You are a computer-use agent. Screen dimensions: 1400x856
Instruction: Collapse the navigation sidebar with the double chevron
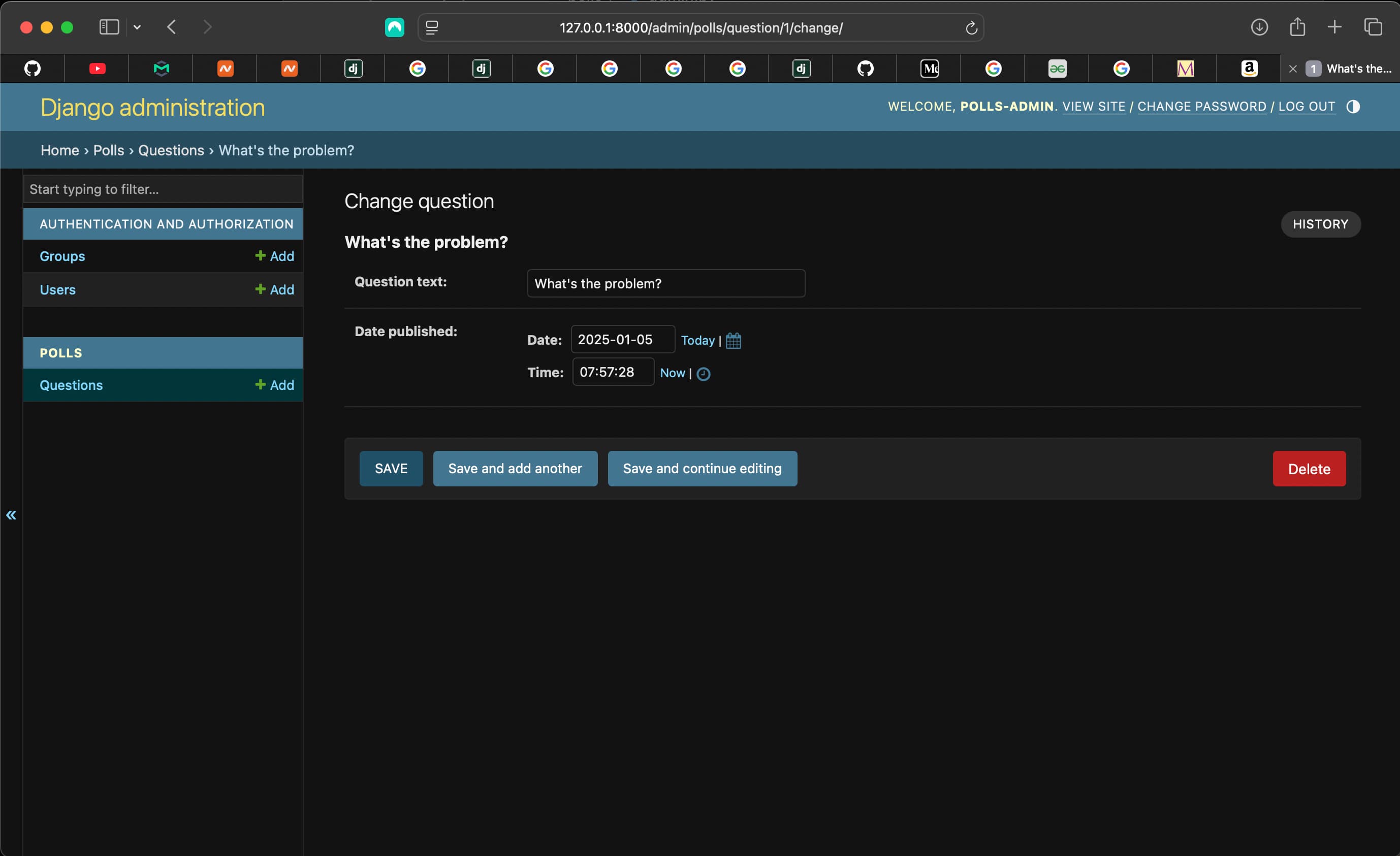11,515
